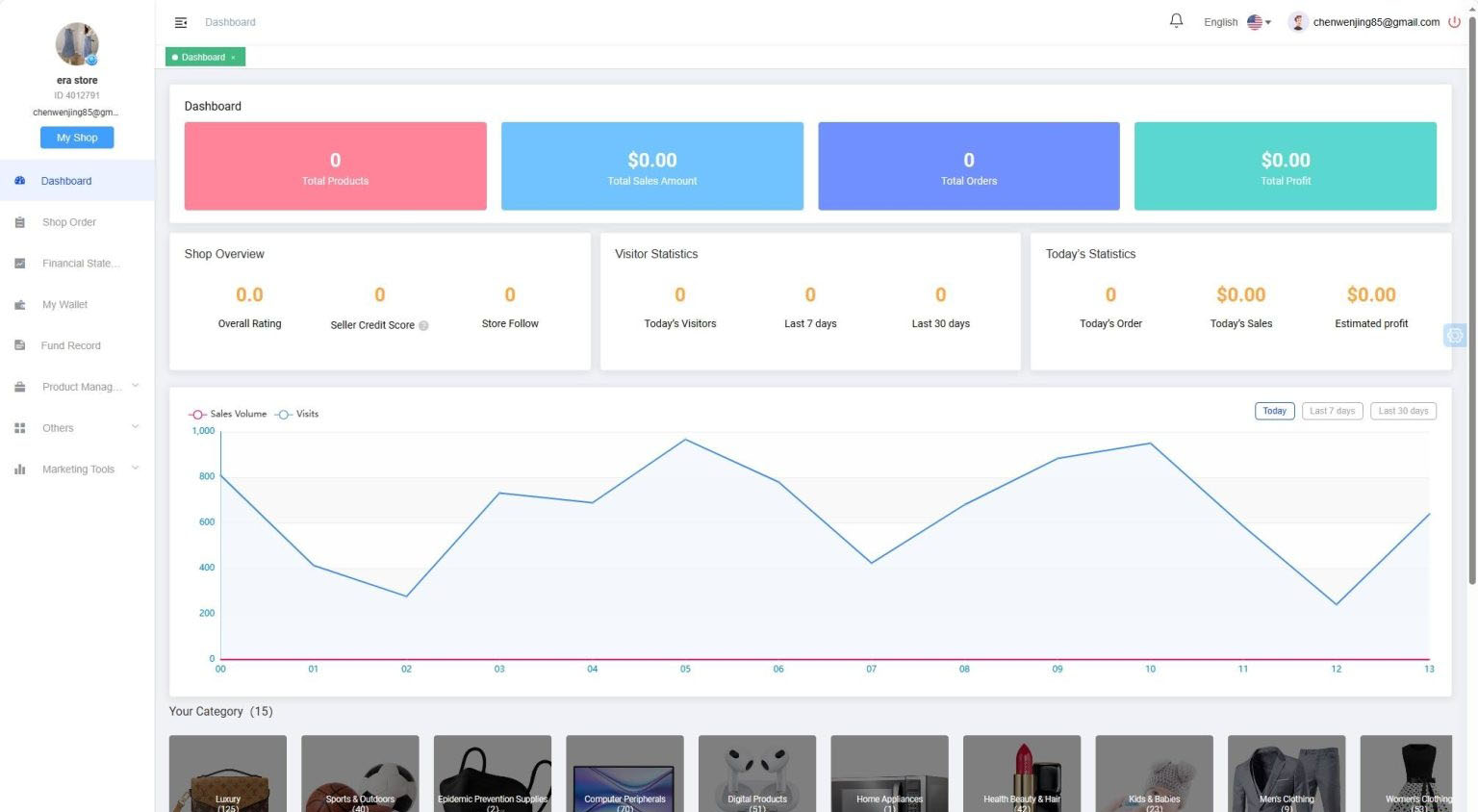The width and height of the screenshot is (1478, 812).
Task: Click the Dashboard sidebar icon
Action: click(19, 181)
